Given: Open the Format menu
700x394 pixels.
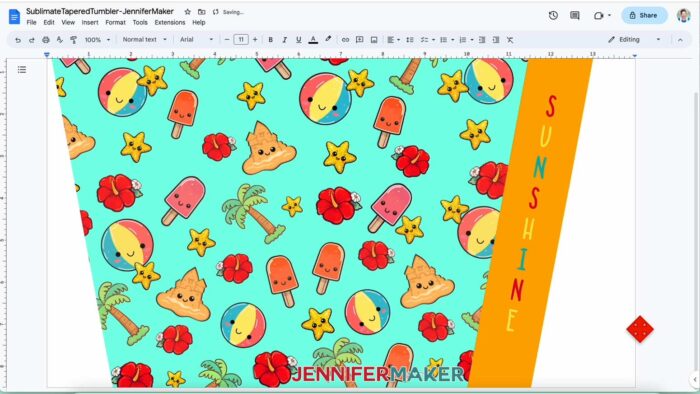Looking at the screenshot, I should tap(115, 22).
